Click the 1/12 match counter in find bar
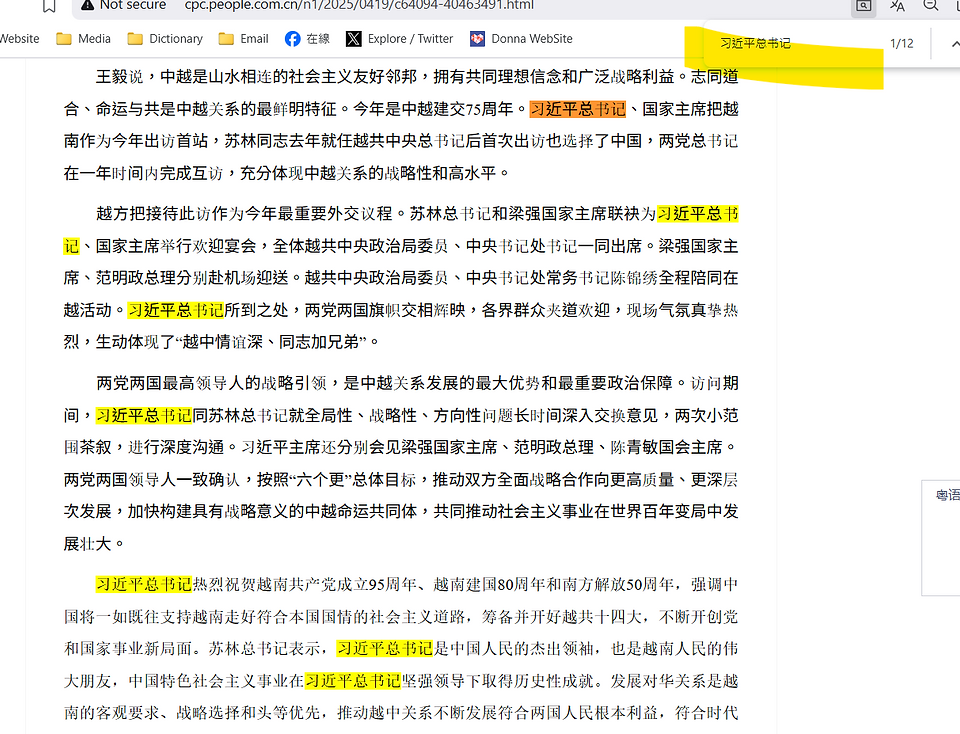960x734 pixels. 901,43
